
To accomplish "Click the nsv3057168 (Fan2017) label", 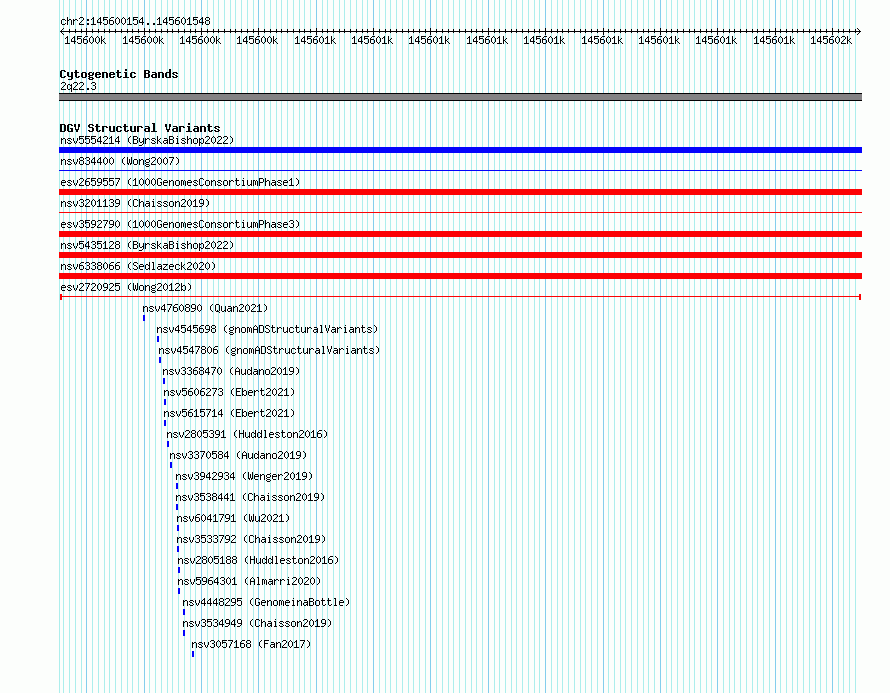I will coord(251,644).
